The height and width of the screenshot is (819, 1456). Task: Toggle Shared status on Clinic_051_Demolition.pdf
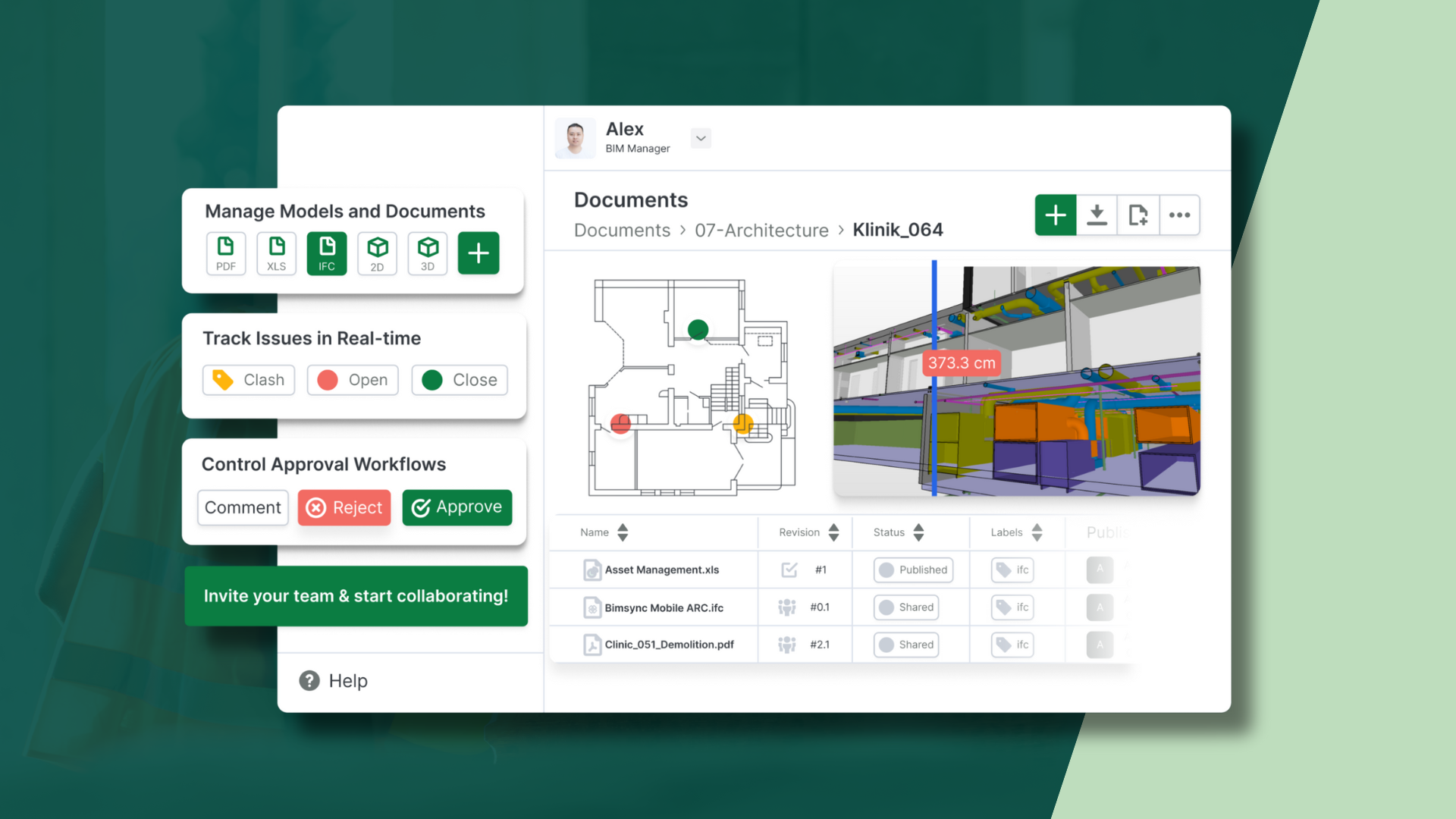click(x=906, y=645)
